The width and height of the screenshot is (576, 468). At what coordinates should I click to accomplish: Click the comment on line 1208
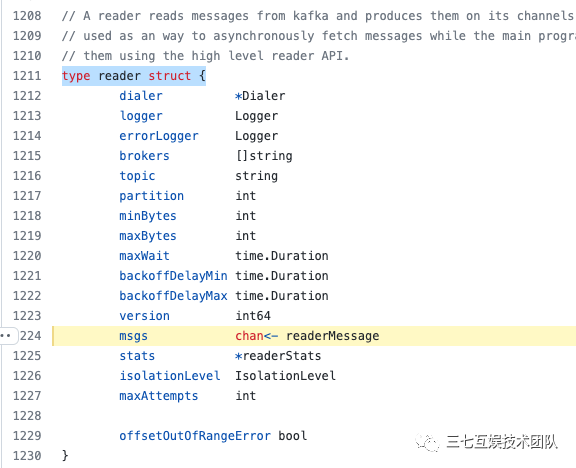tap(318, 16)
